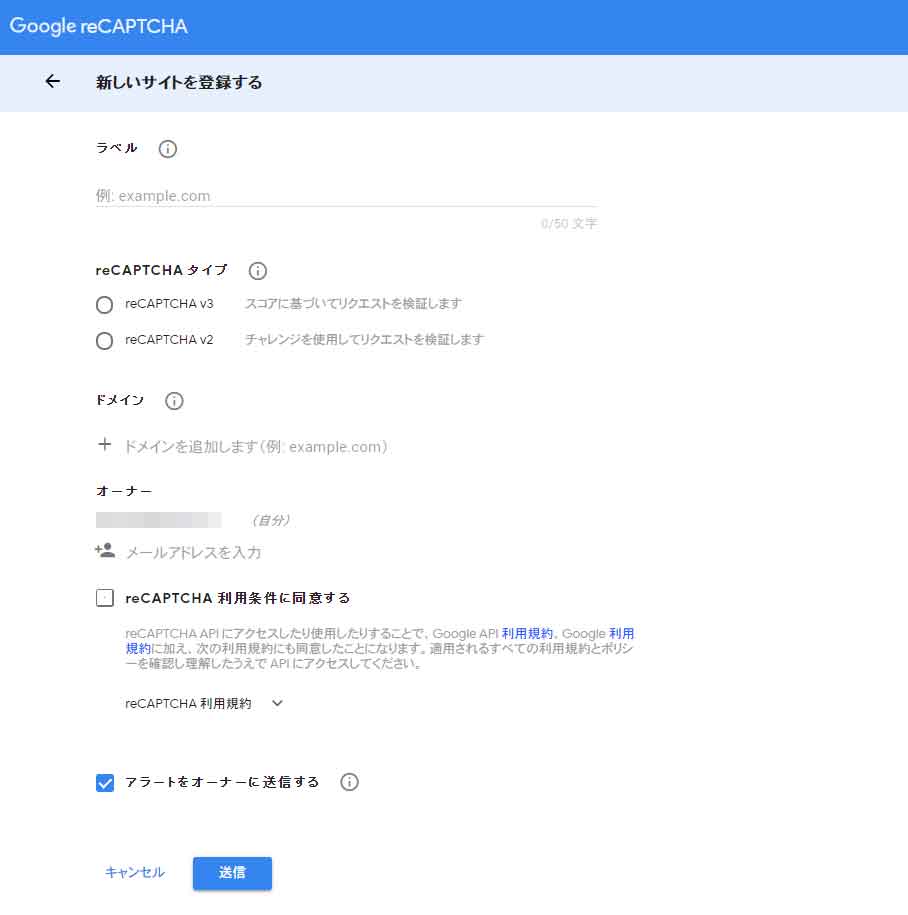The width and height of the screenshot is (908, 915).
Task: Click the キャンセル button
Action: (x=135, y=872)
